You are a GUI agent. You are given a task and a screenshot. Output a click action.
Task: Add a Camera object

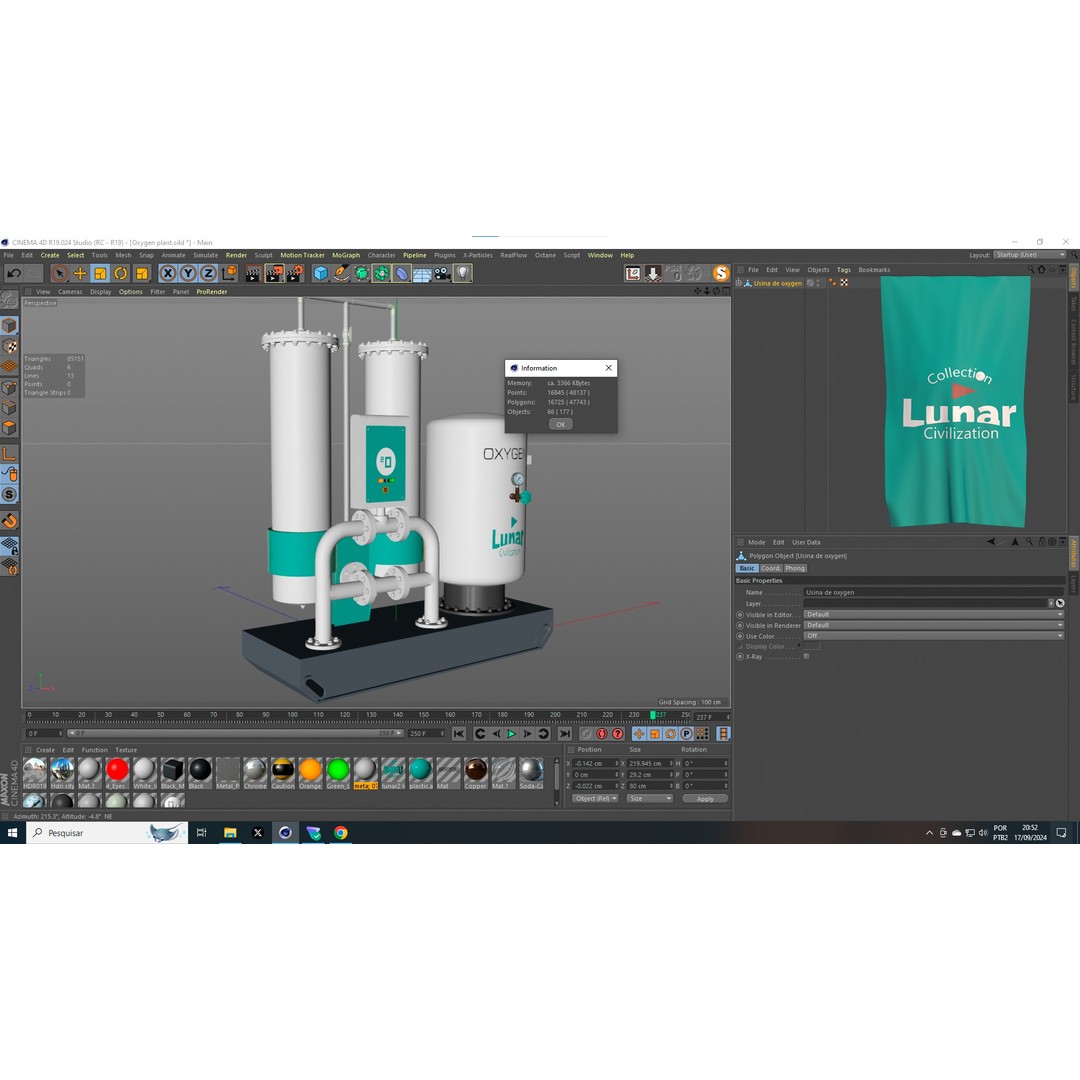[442, 273]
